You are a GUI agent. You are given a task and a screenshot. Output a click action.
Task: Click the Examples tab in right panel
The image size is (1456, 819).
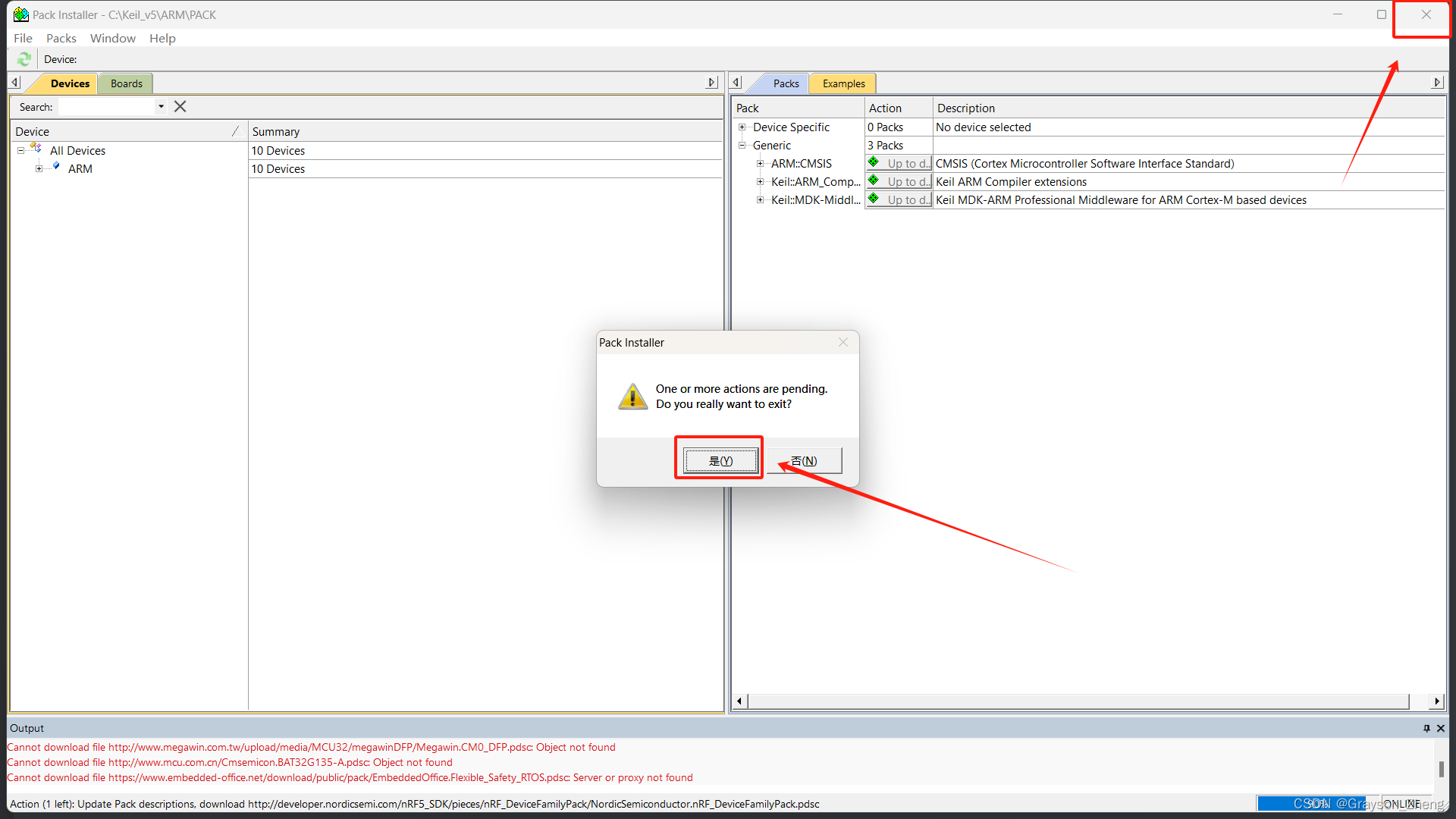pos(842,83)
